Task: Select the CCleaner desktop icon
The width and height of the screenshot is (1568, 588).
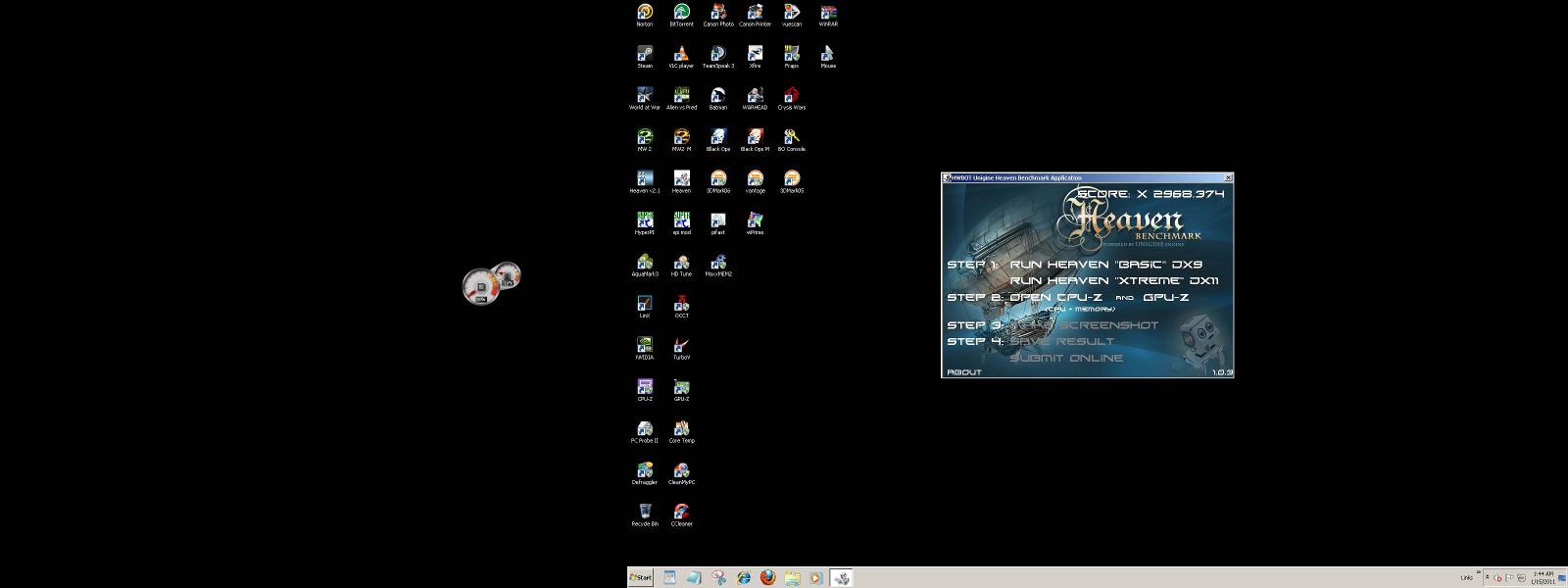Action: 681,514
